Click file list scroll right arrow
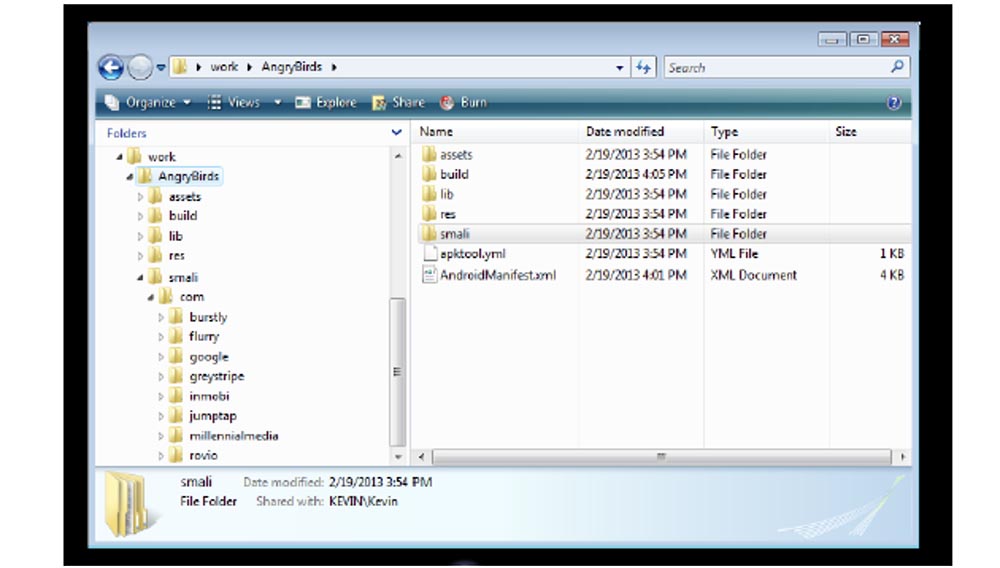Screen dimensions: 1000x568 pyautogui.click(x=902, y=456)
